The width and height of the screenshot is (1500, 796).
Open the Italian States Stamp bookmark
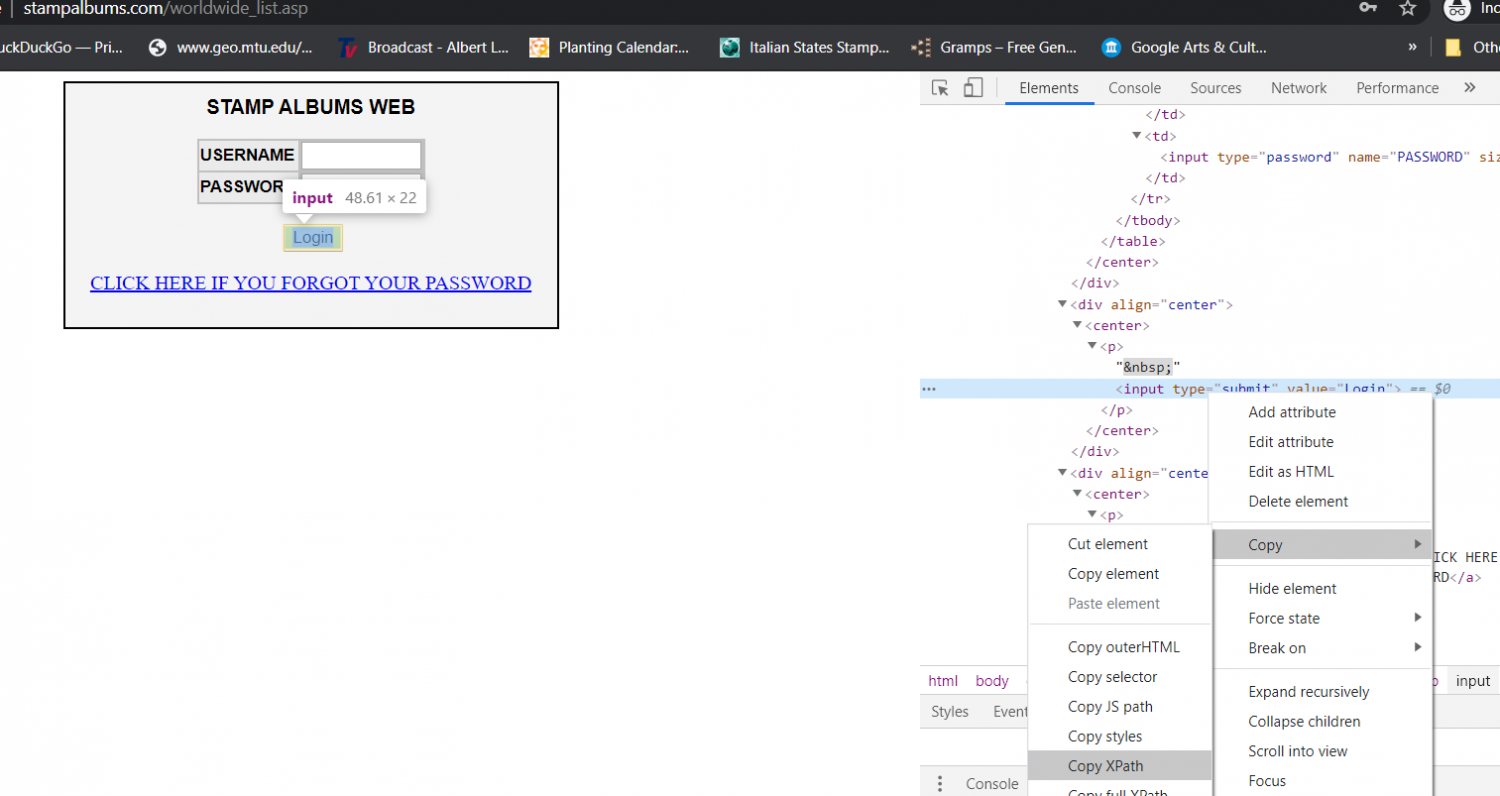tap(805, 47)
